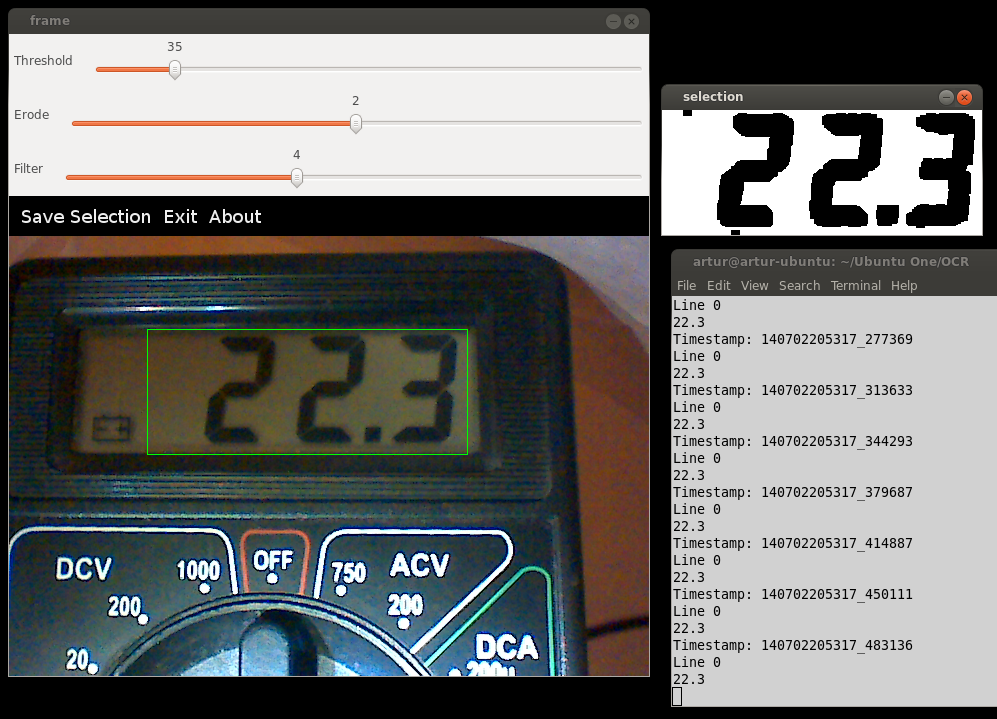This screenshot has height=719, width=997.
Task: Click the selection window title bar
Action: click(822, 97)
